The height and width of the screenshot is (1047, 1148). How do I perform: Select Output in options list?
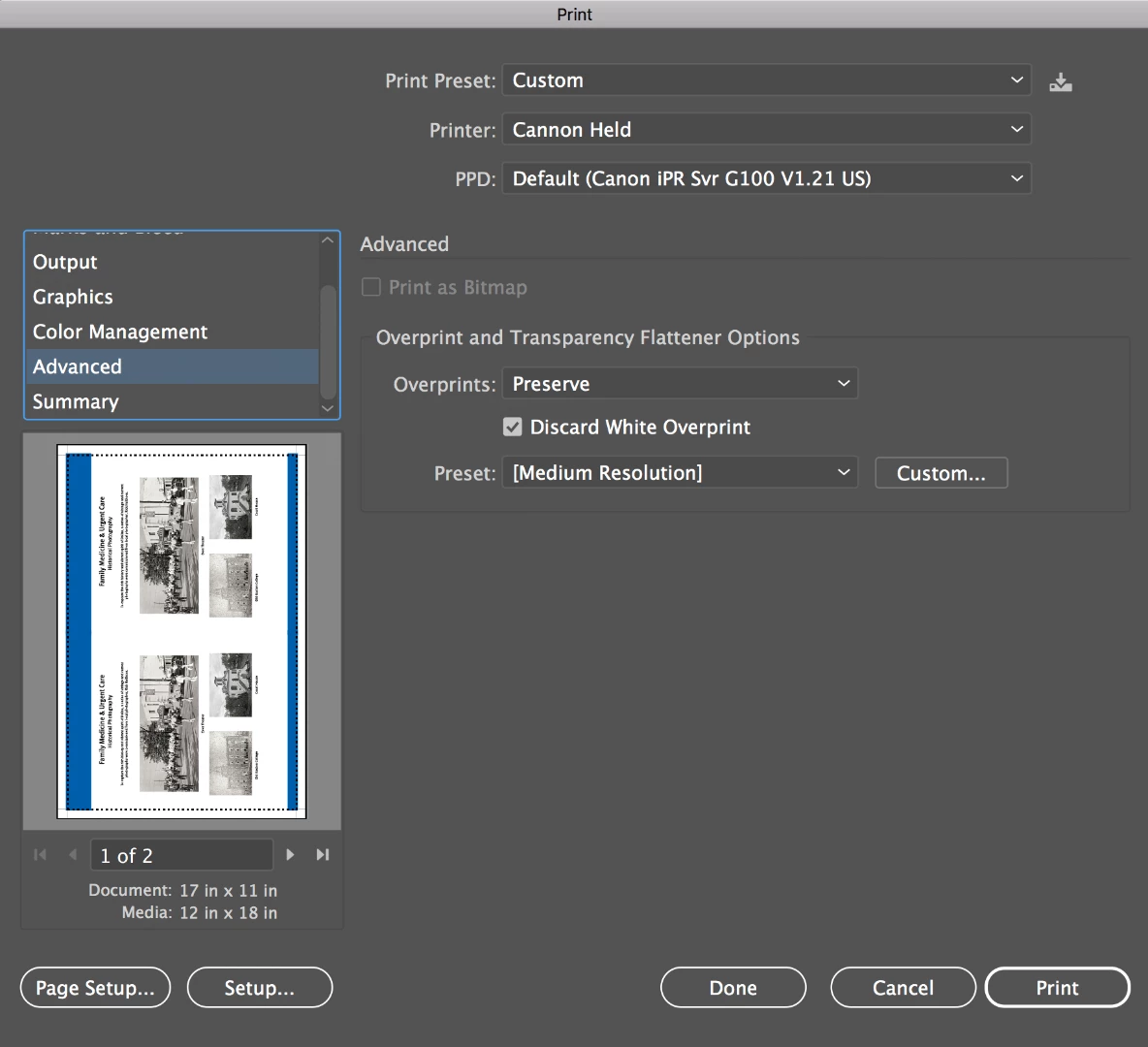click(173, 262)
